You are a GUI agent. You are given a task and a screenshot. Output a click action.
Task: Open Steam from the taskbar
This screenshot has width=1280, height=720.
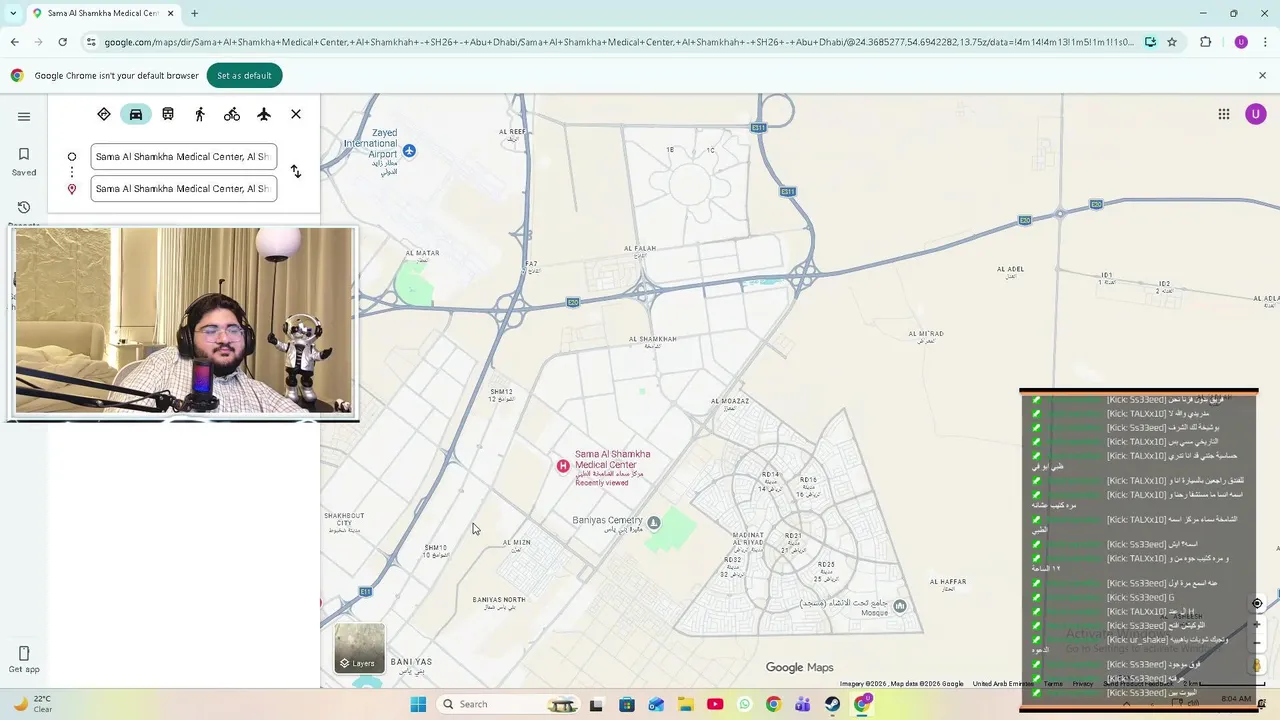pos(832,704)
